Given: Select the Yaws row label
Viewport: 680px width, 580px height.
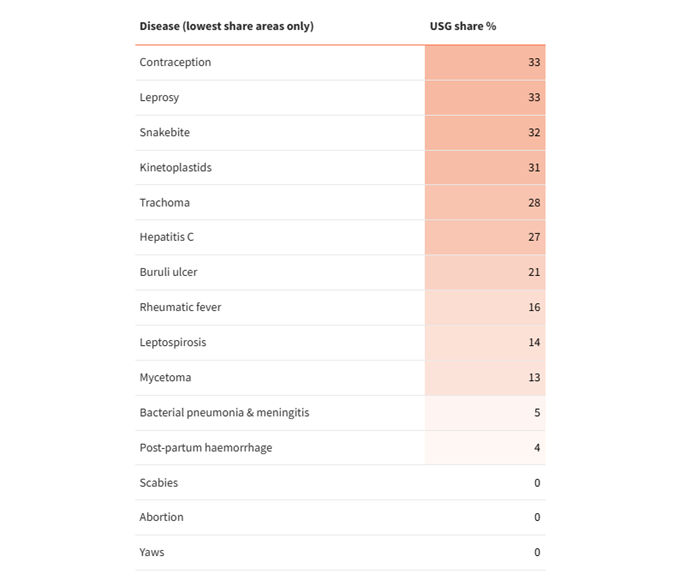Looking at the screenshot, I should click(153, 553).
